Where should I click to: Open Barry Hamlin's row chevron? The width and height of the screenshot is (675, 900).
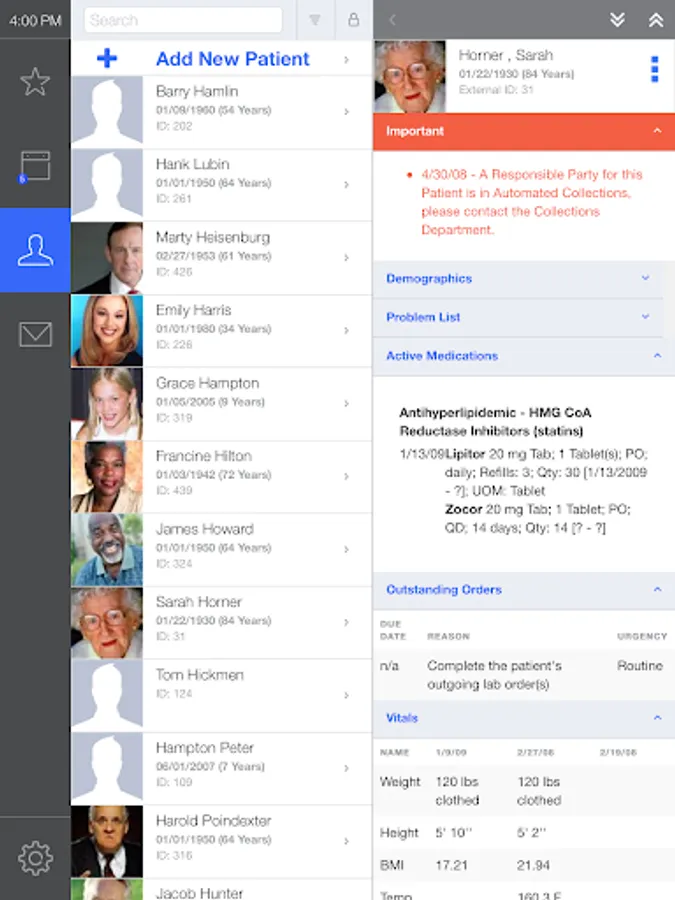tap(346, 111)
